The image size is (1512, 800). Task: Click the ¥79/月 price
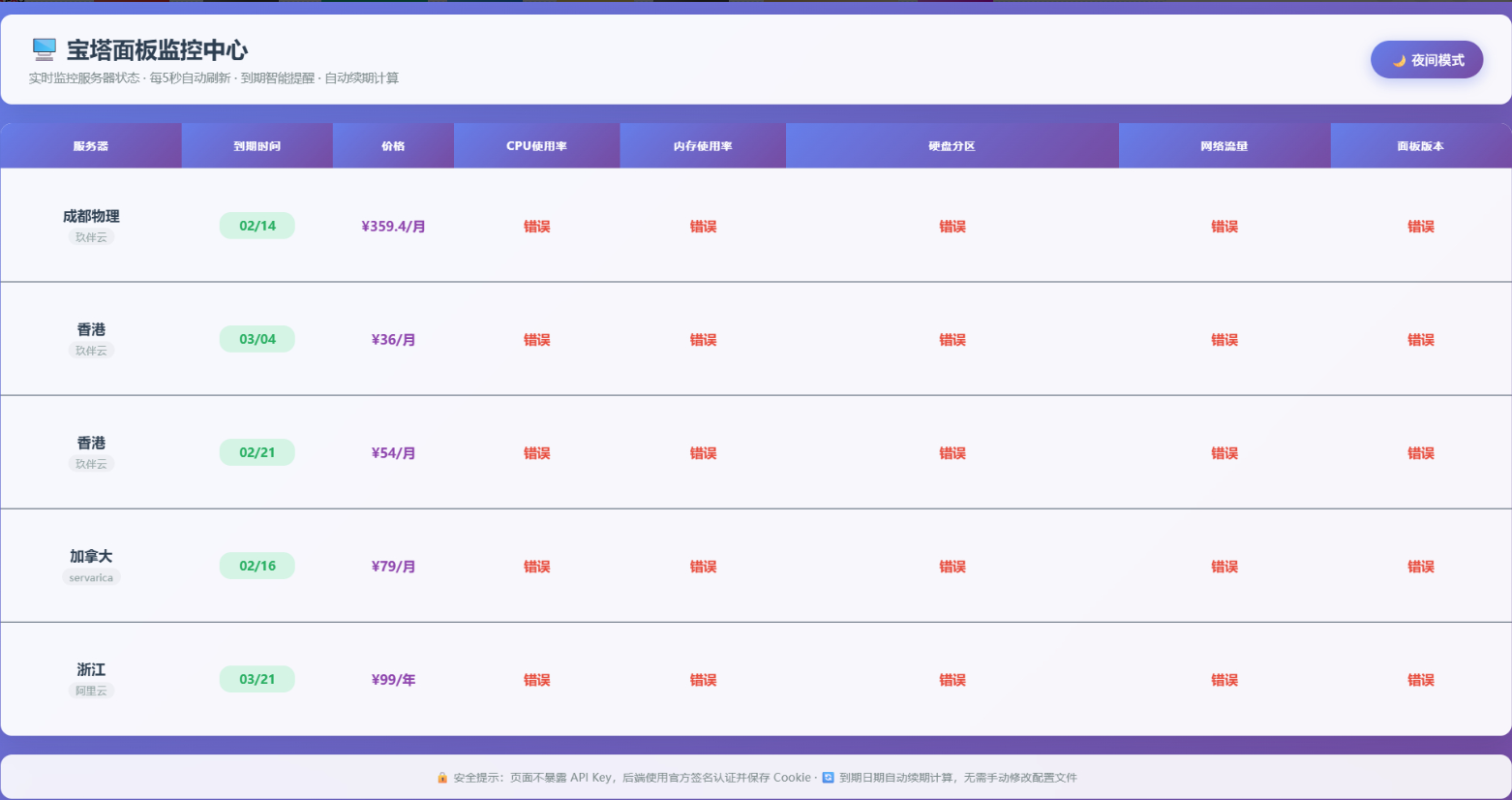393,566
